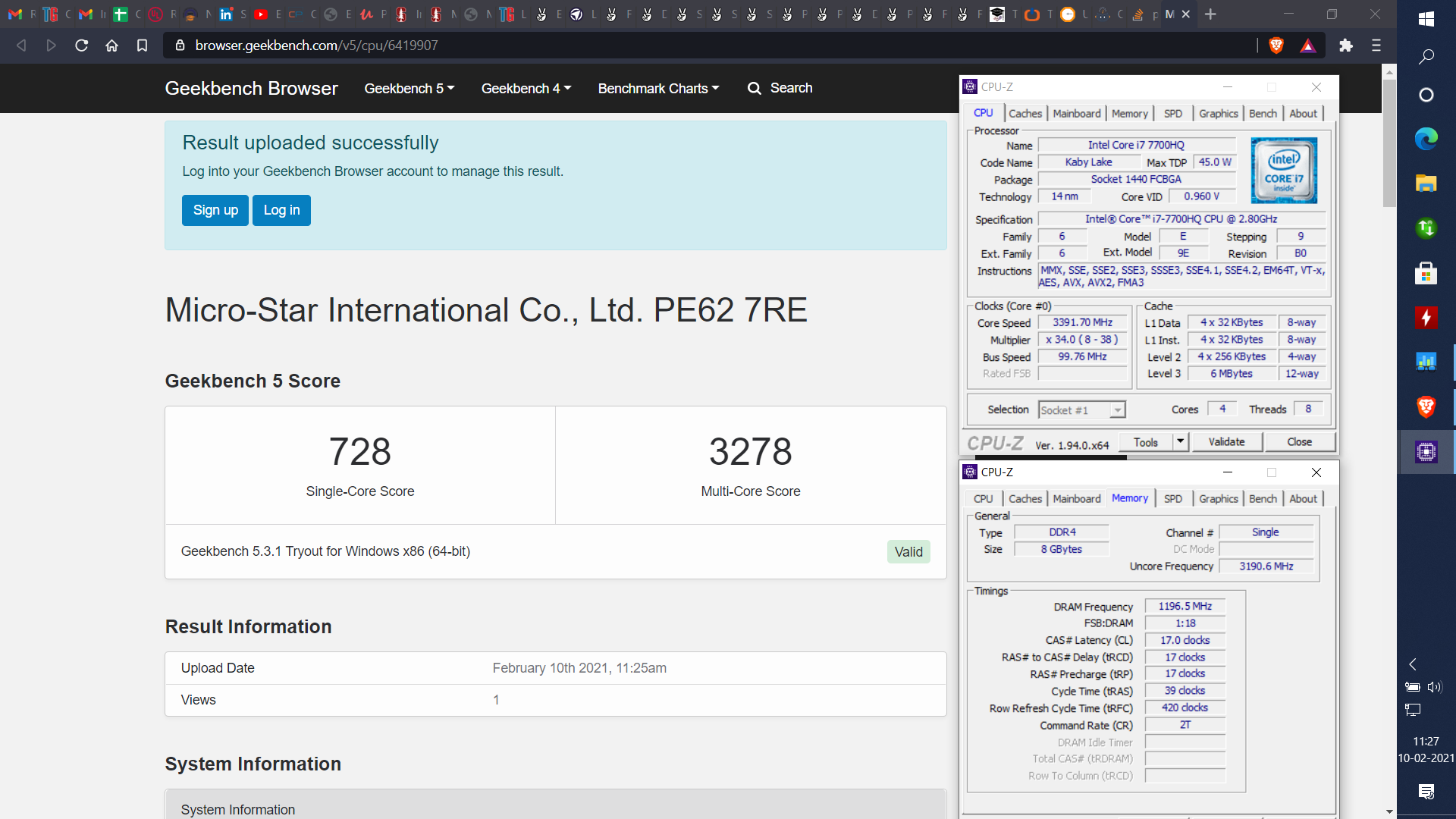Reload the Geekbench page in the browser
This screenshot has height=819, width=1456.
click(x=81, y=45)
